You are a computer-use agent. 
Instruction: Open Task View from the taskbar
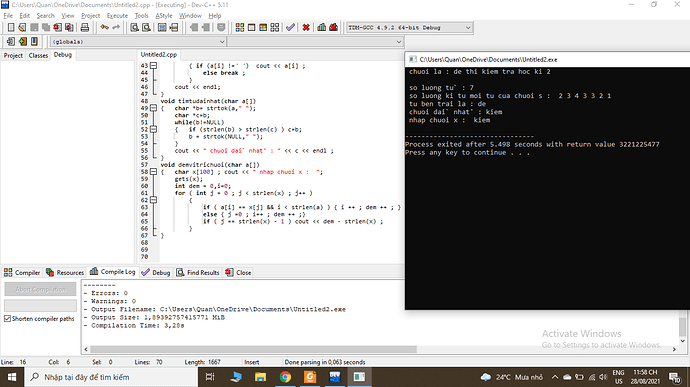click(210, 377)
